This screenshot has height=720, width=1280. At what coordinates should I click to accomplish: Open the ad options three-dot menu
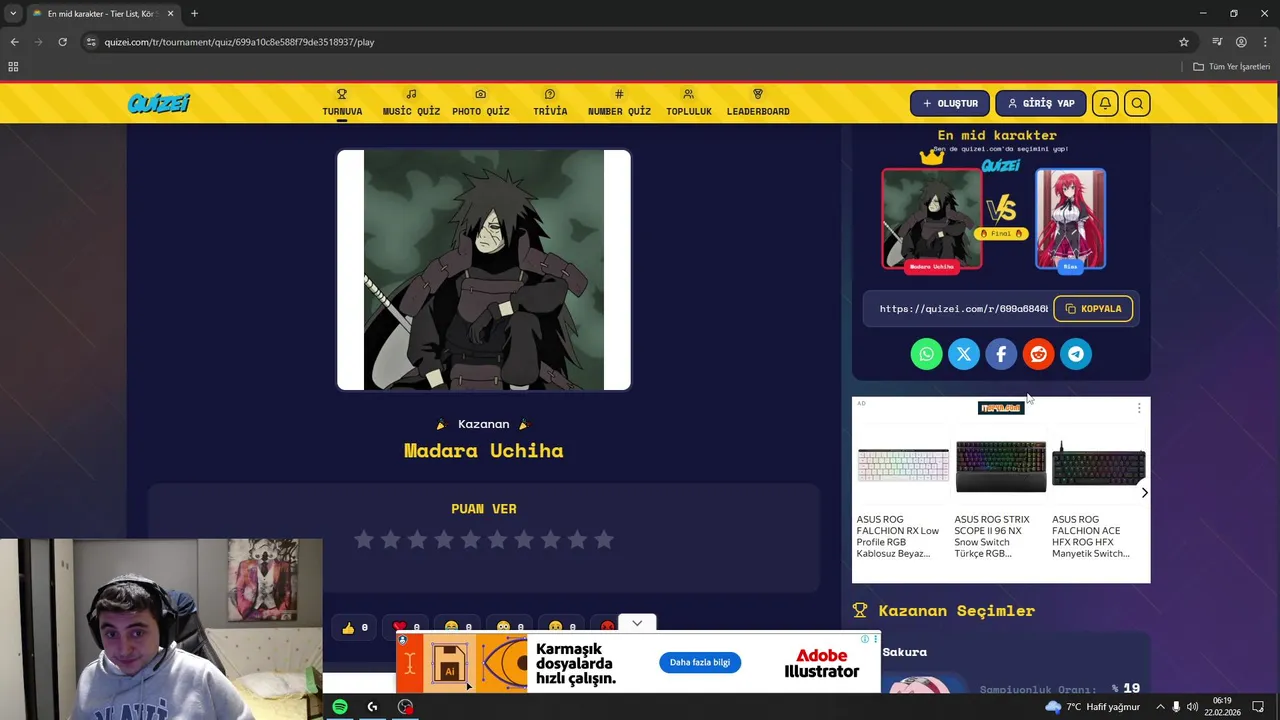click(1139, 408)
